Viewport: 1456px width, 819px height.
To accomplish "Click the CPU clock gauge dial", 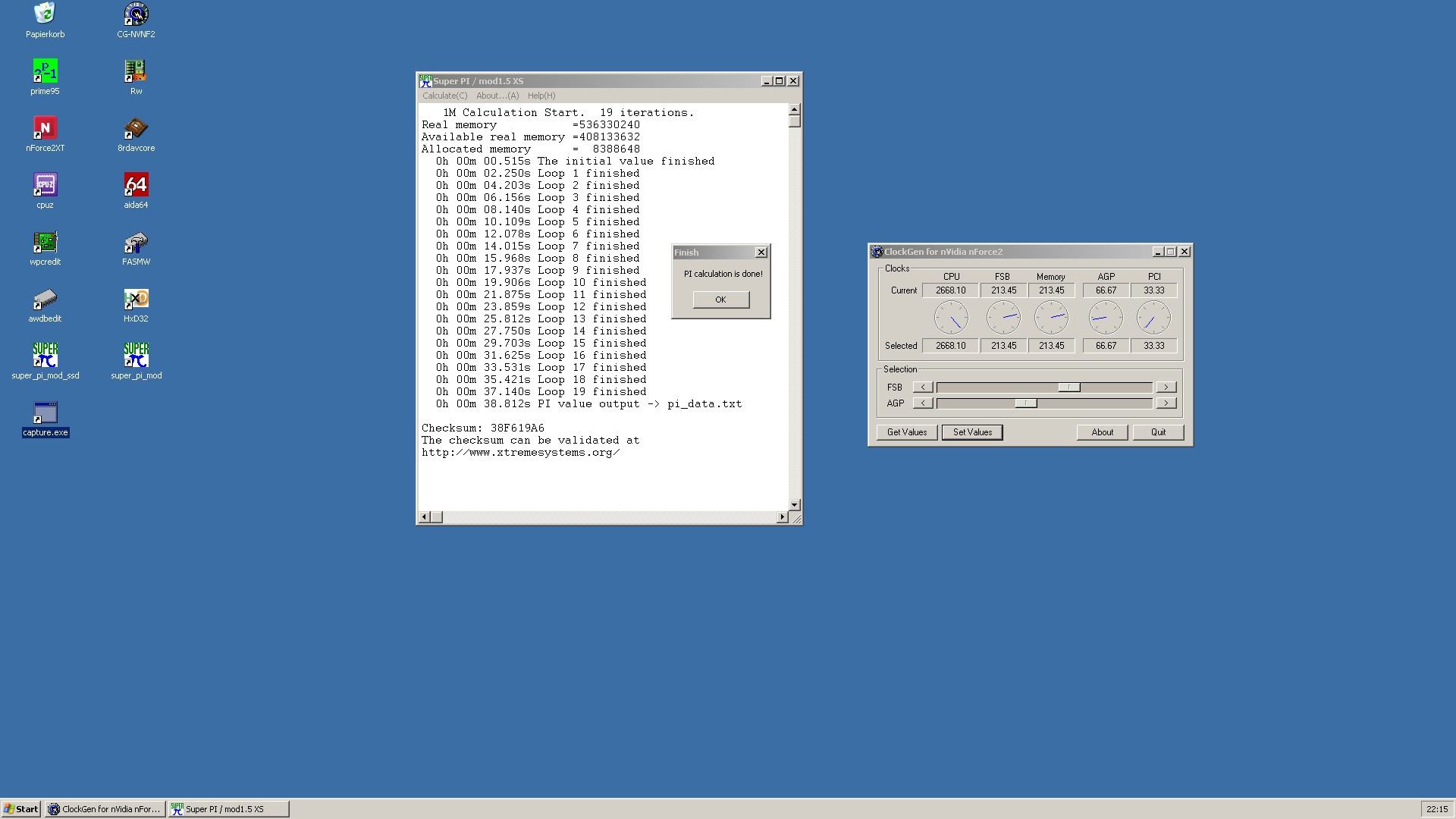I will [x=951, y=318].
